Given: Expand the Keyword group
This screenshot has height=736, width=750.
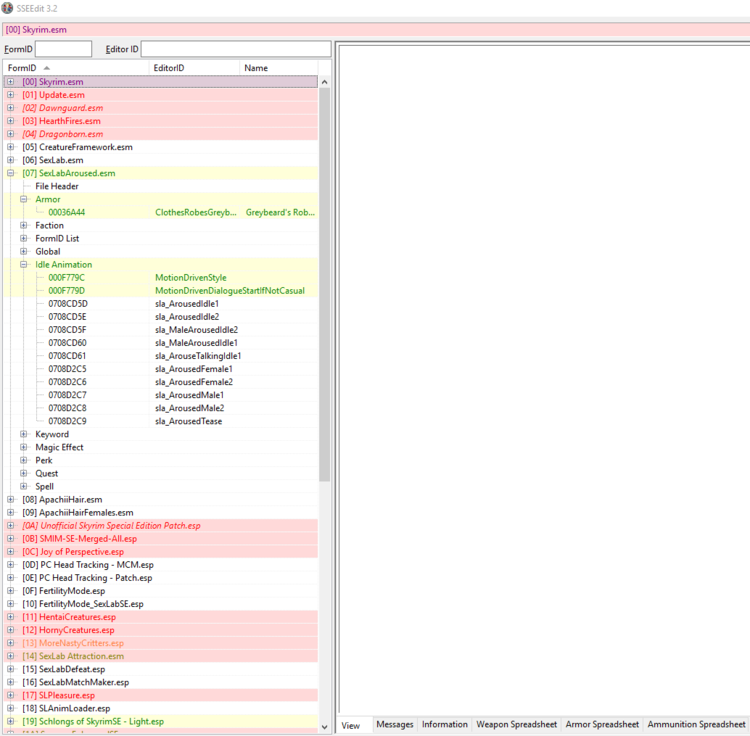Looking at the screenshot, I should (23, 434).
